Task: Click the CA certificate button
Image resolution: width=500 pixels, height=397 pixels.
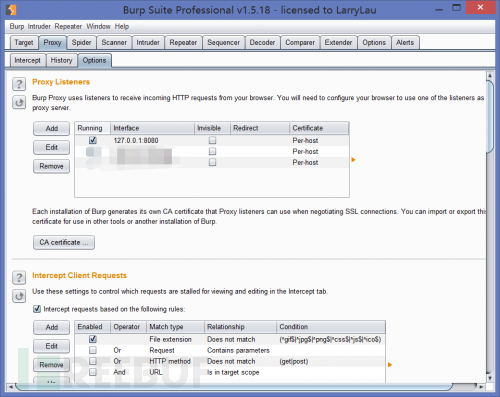Action: tap(64, 242)
